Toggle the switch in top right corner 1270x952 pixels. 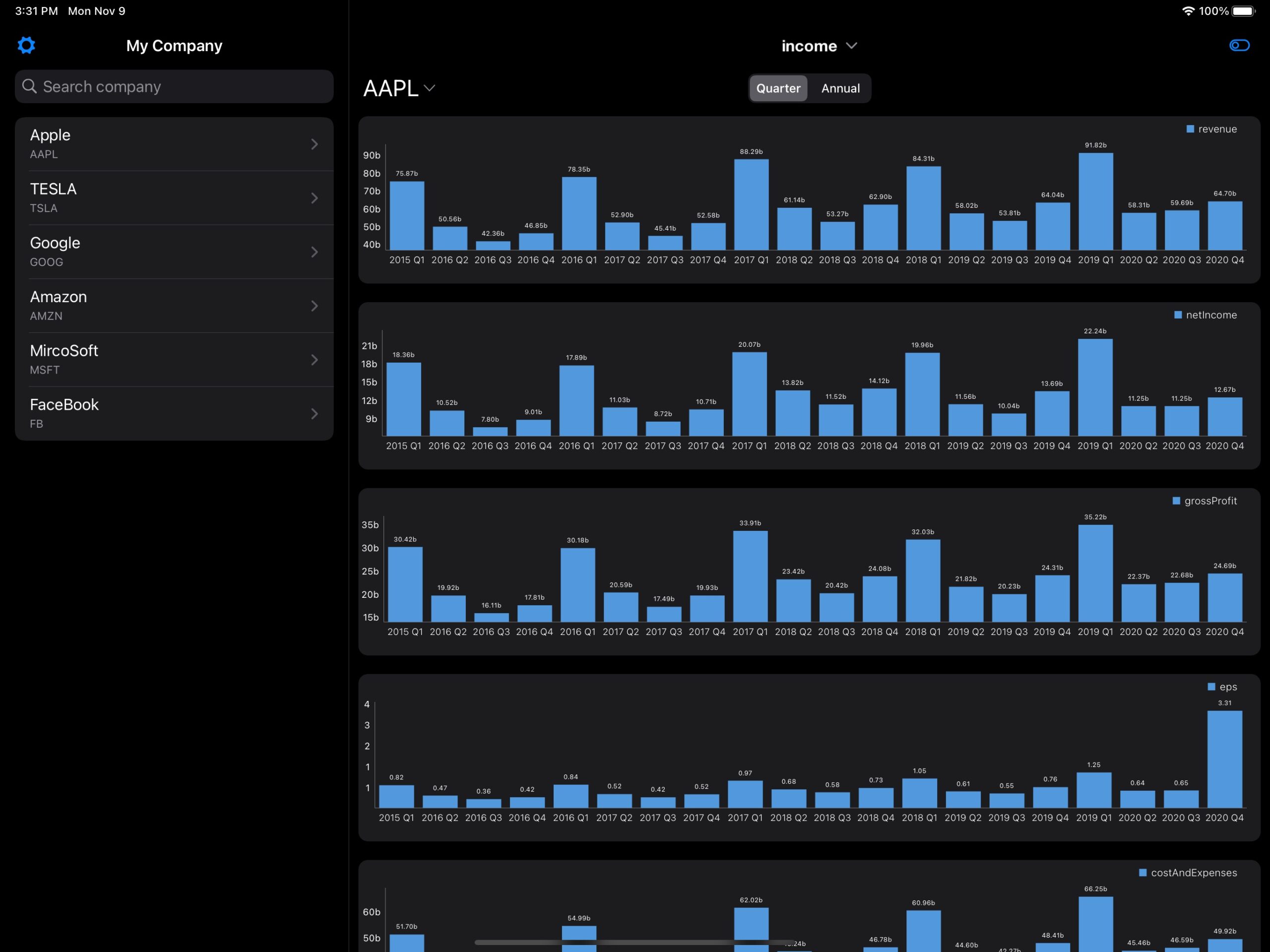point(1239,45)
